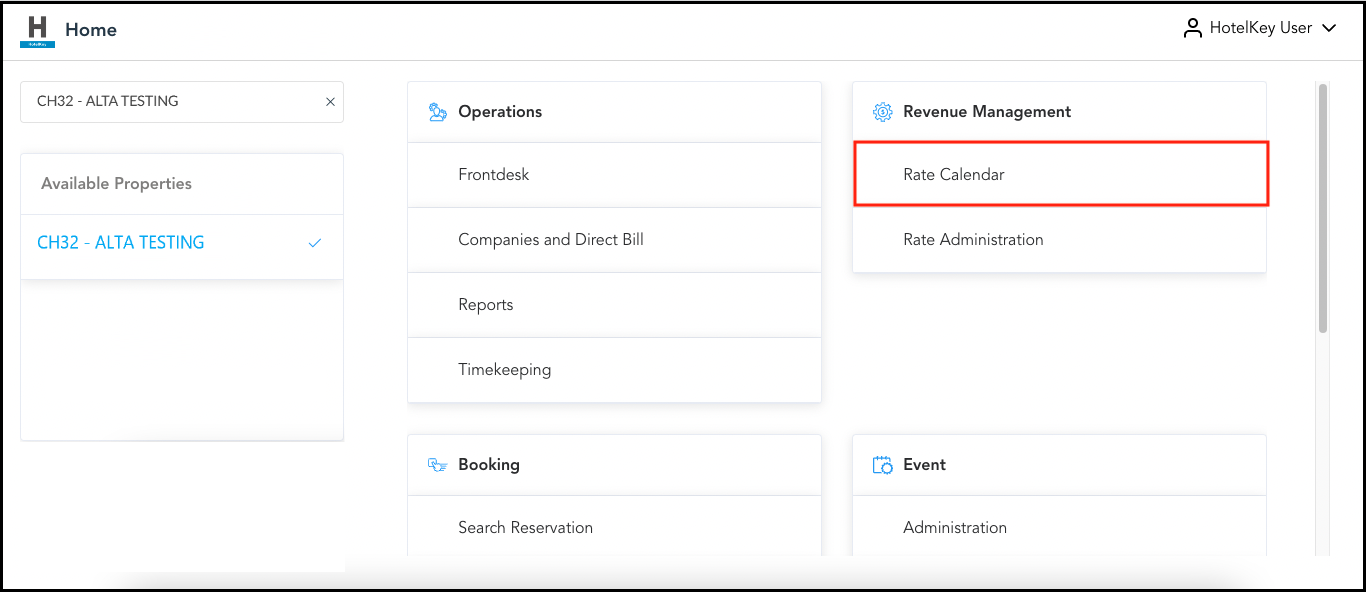Click the checkmark next to CH32 - ALTA TESTING
The height and width of the screenshot is (592, 1366).
(315, 243)
